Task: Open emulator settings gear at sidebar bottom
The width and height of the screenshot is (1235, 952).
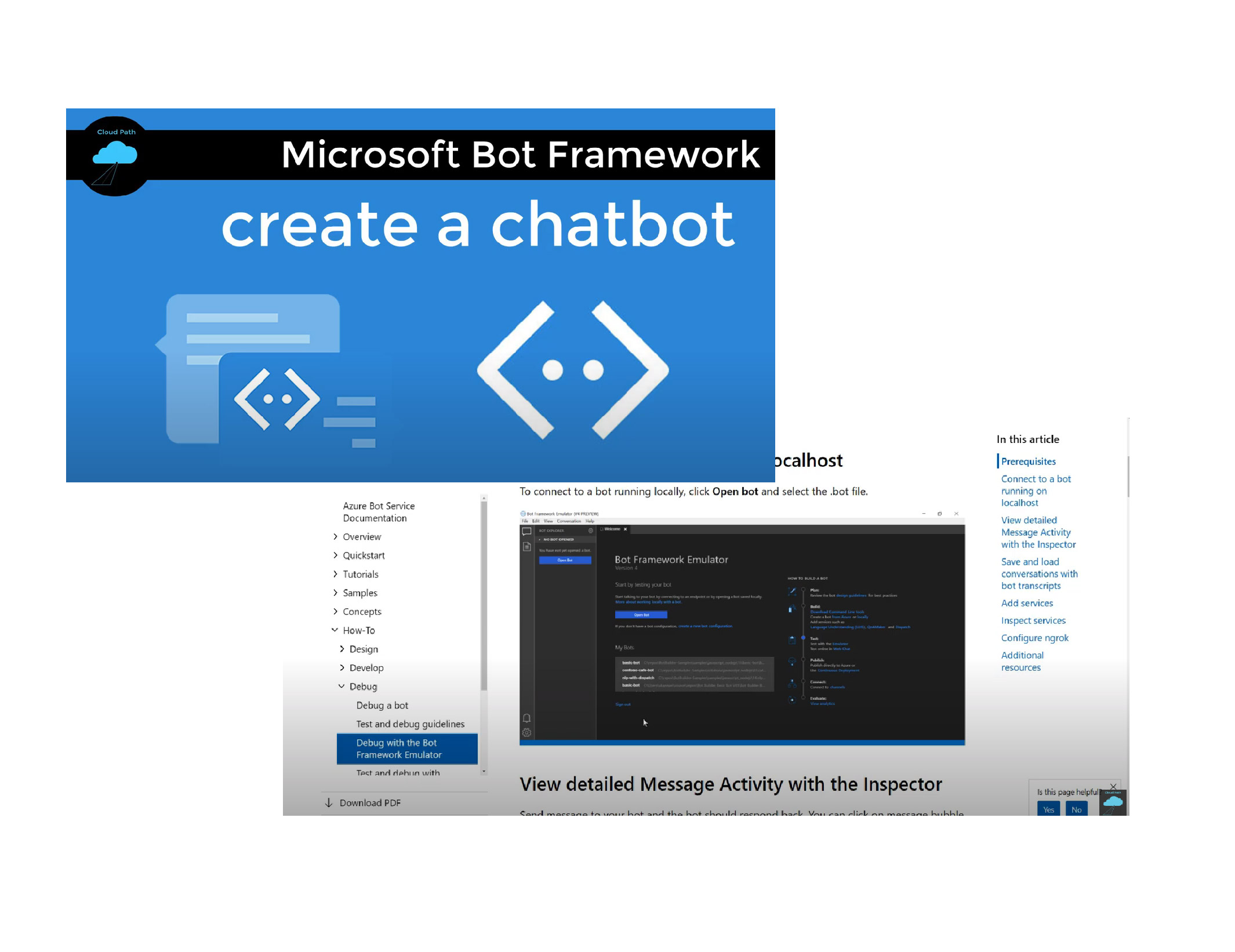Action: [526, 733]
